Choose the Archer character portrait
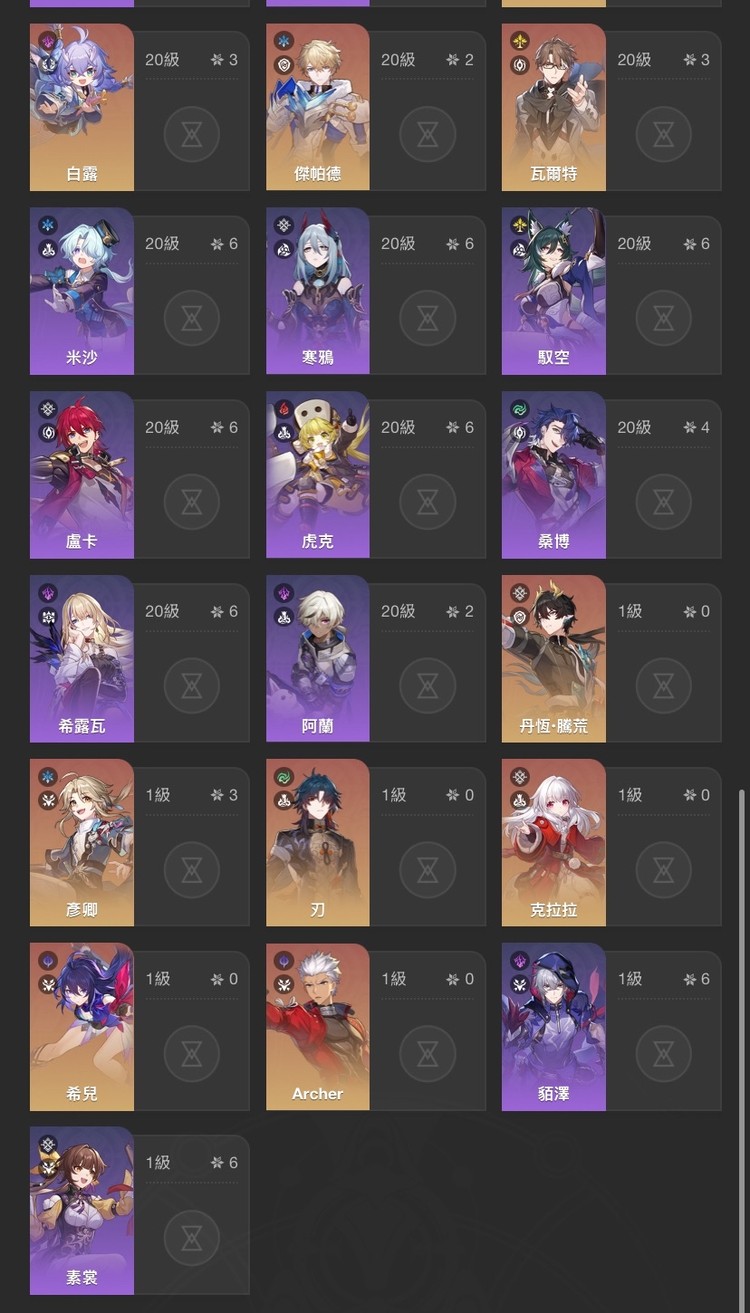 318,1027
